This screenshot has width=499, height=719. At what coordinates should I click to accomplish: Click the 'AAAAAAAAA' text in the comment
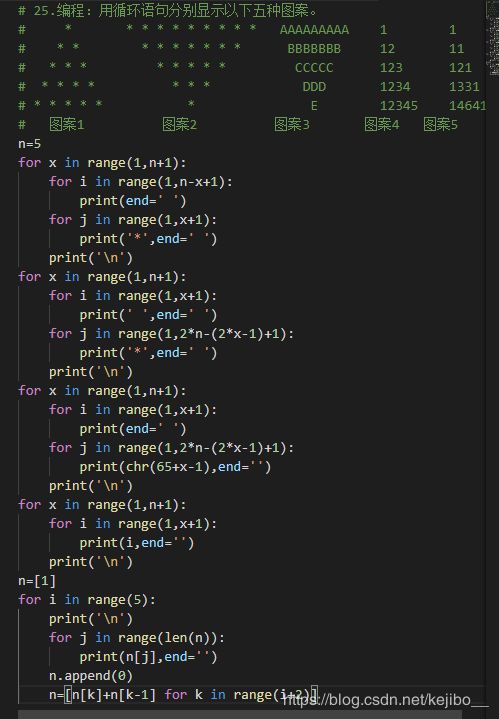pyautogui.click(x=314, y=30)
